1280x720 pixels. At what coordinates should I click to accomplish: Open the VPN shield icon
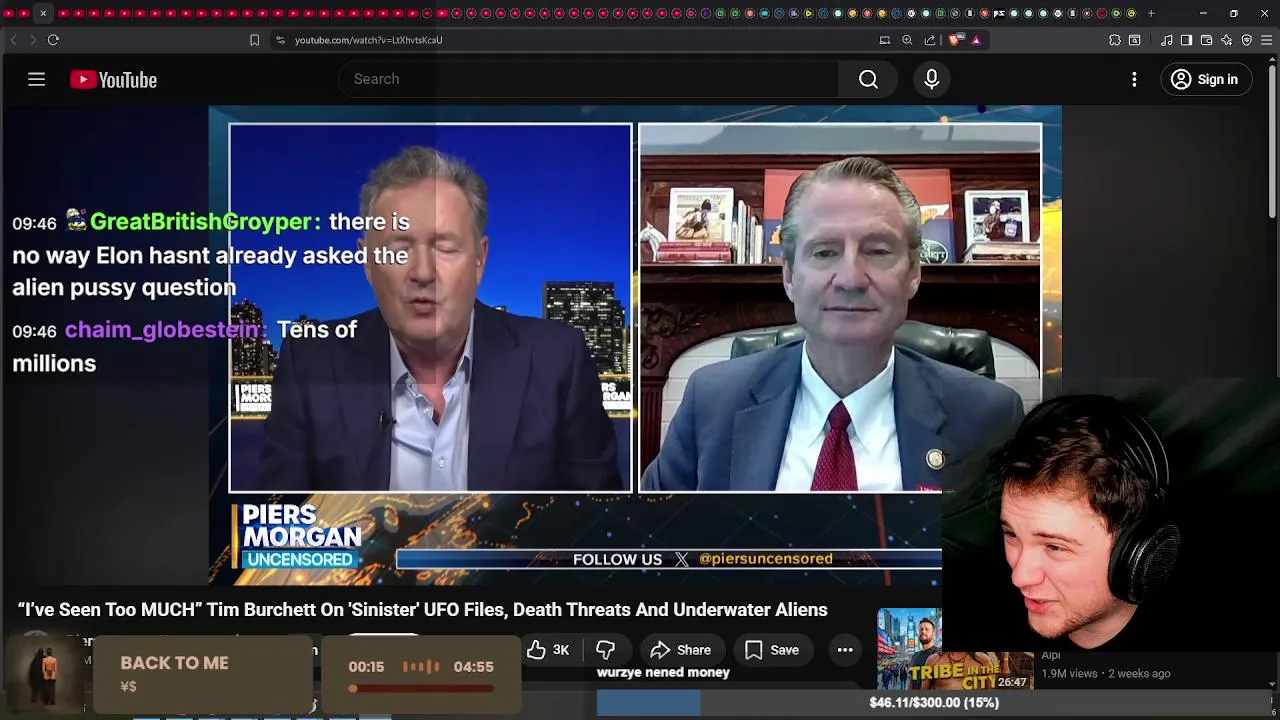(x=1247, y=40)
